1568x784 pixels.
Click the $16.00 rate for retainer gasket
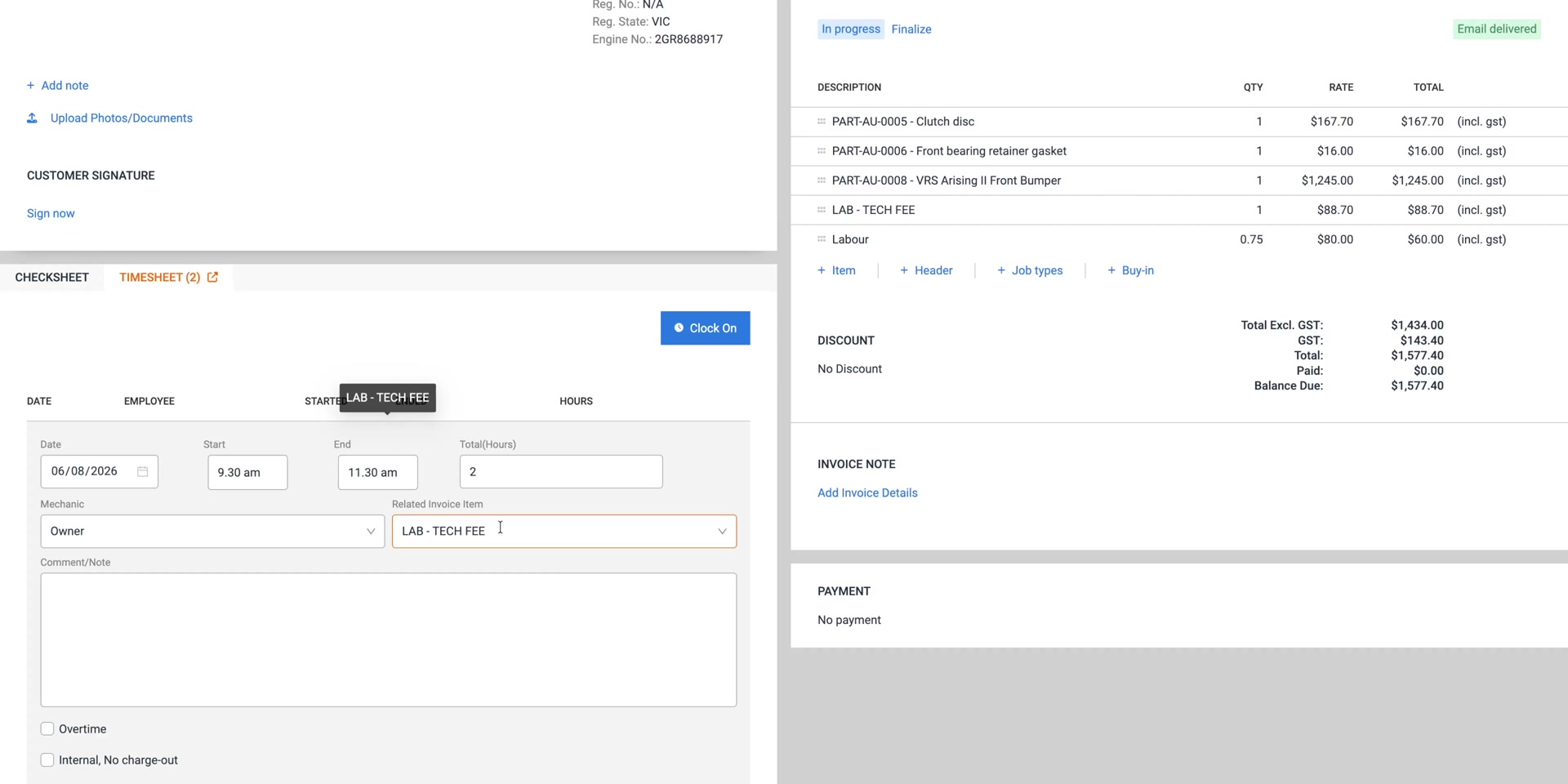[1335, 151]
